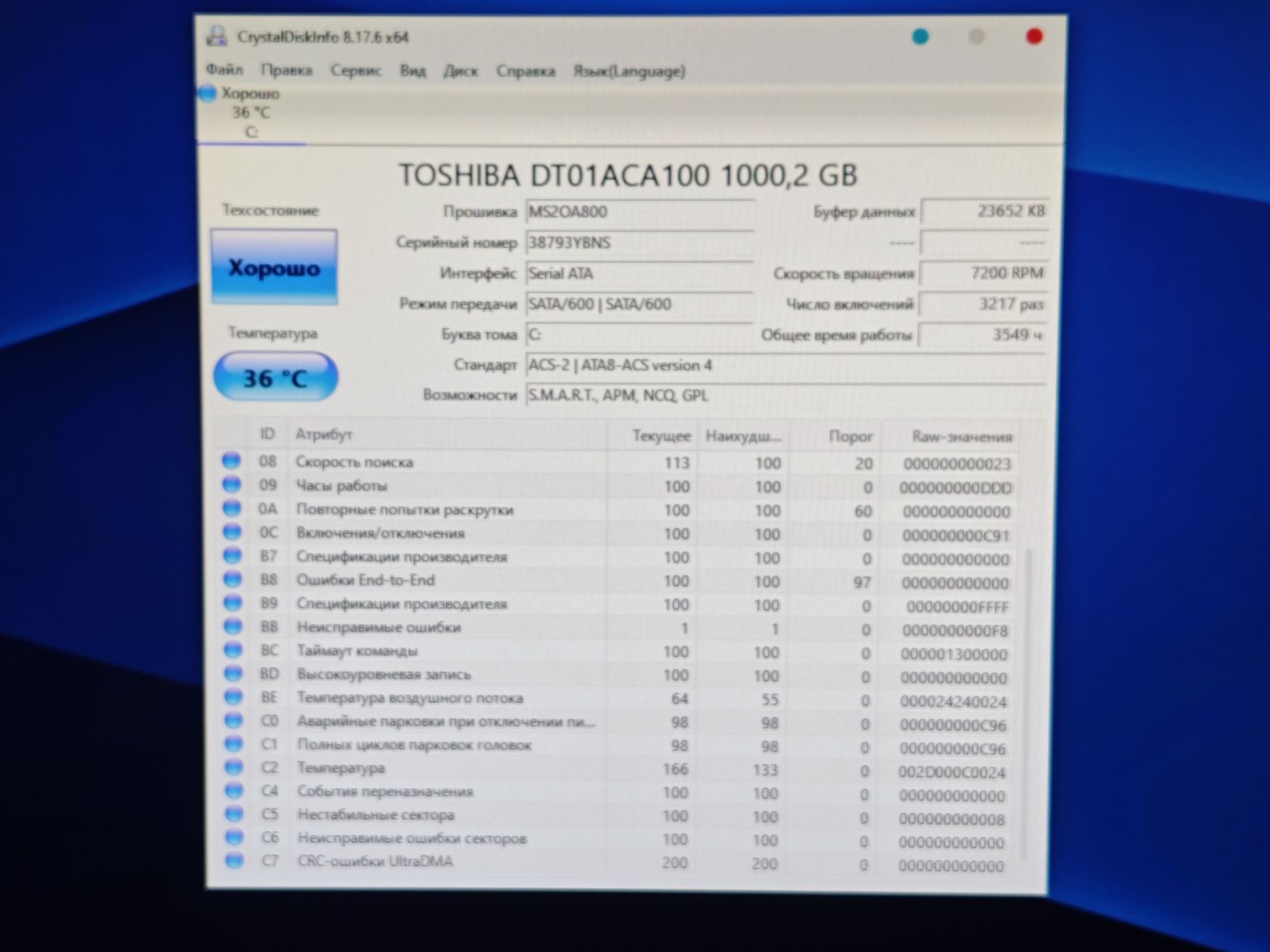Click status icon of row C4 События переназначения
The width and height of the screenshot is (1270, 952).
click(x=234, y=790)
